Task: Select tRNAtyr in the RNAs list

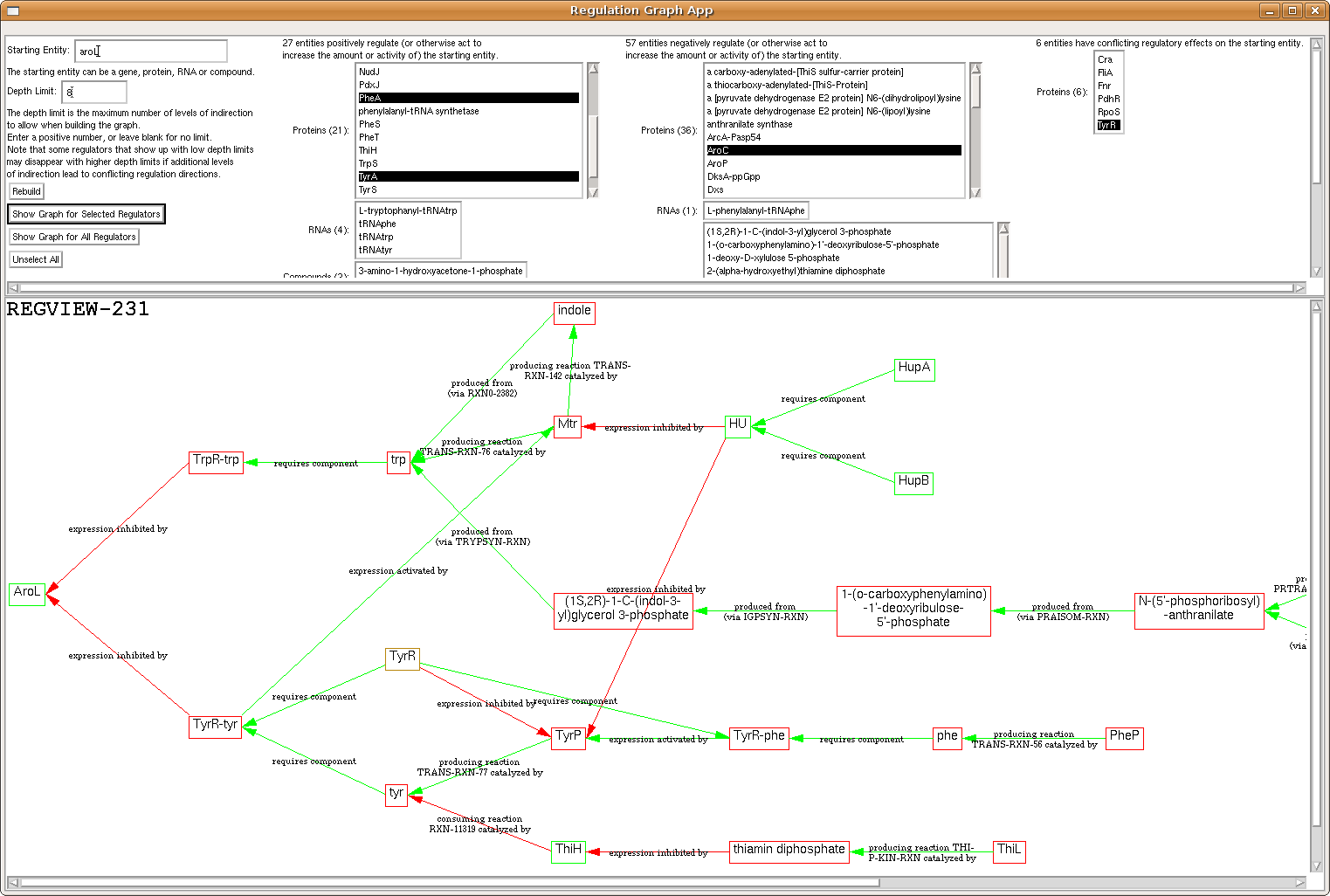Action: (408, 250)
